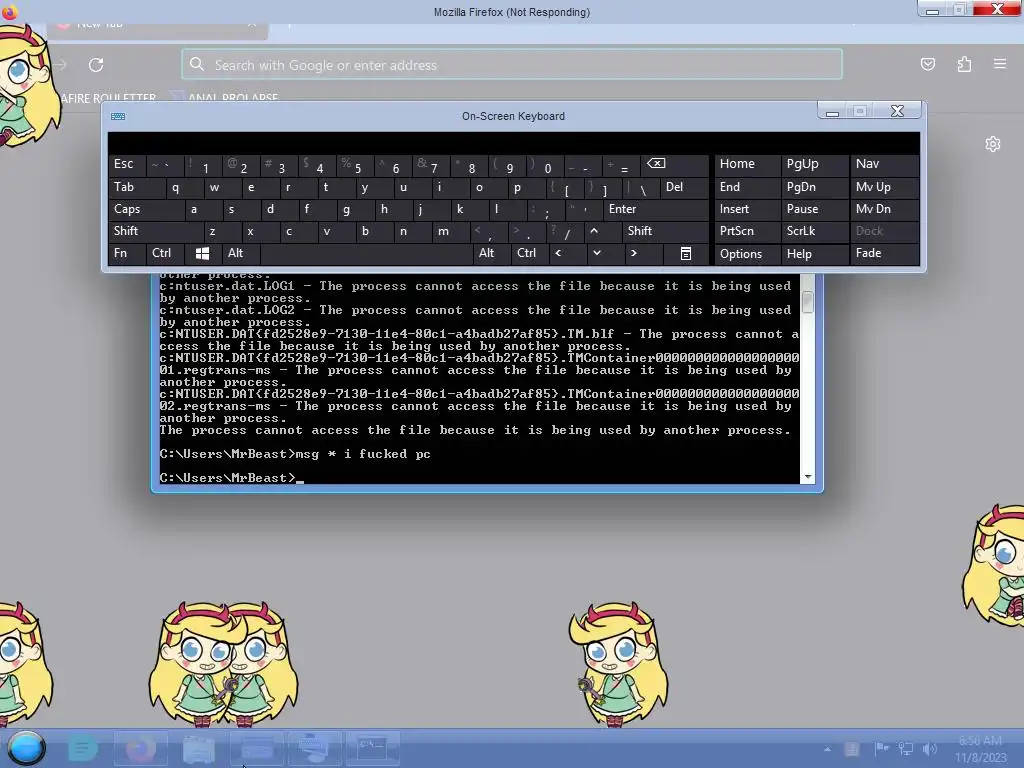Click the equals sign key

[622, 166]
